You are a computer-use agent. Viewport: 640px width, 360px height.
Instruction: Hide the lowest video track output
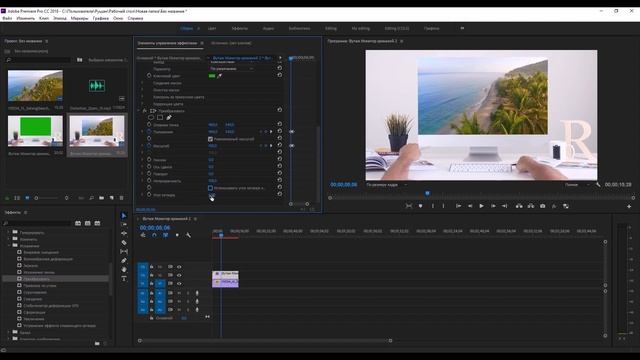click(x=179, y=283)
